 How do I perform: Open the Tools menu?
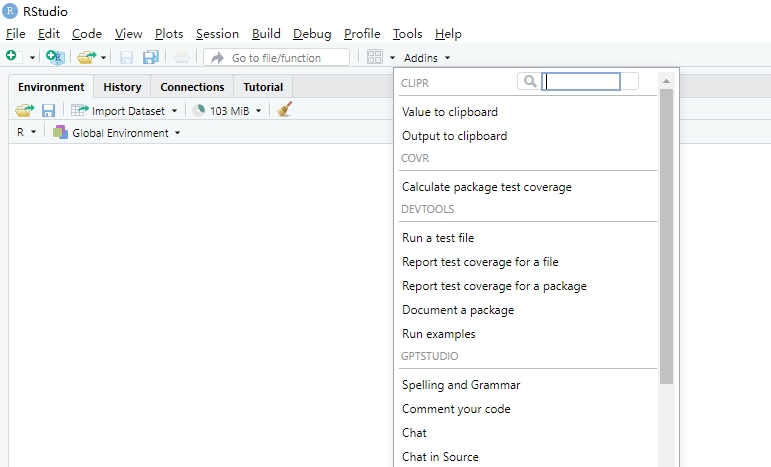tap(408, 34)
